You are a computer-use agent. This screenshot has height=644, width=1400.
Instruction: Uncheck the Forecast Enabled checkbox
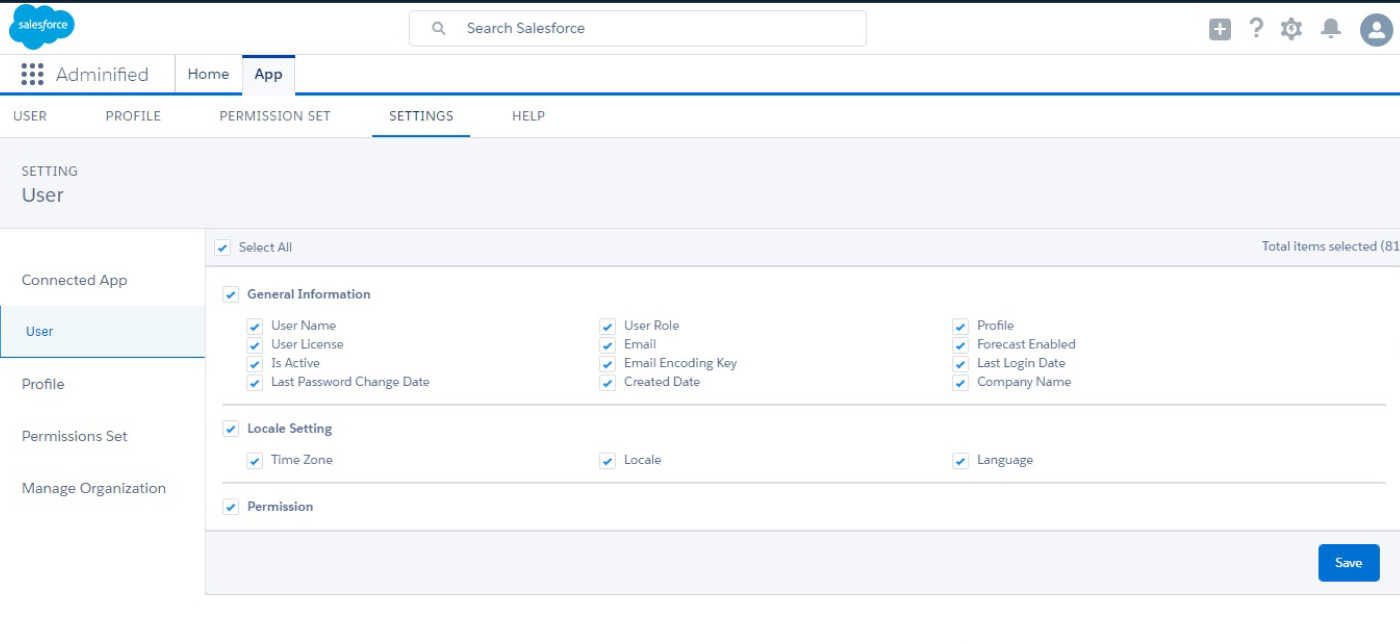pyautogui.click(x=961, y=345)
